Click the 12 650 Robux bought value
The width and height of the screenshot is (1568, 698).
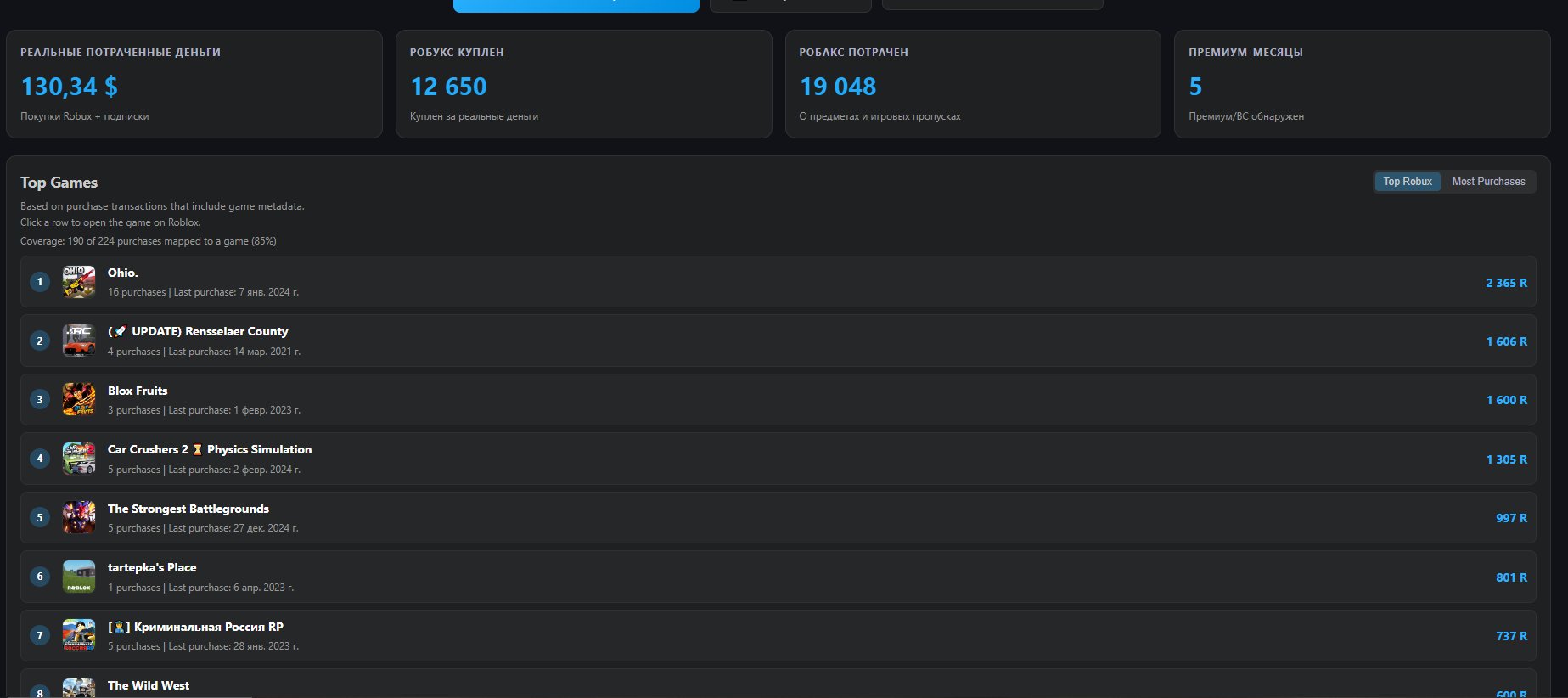coord(448,87)
